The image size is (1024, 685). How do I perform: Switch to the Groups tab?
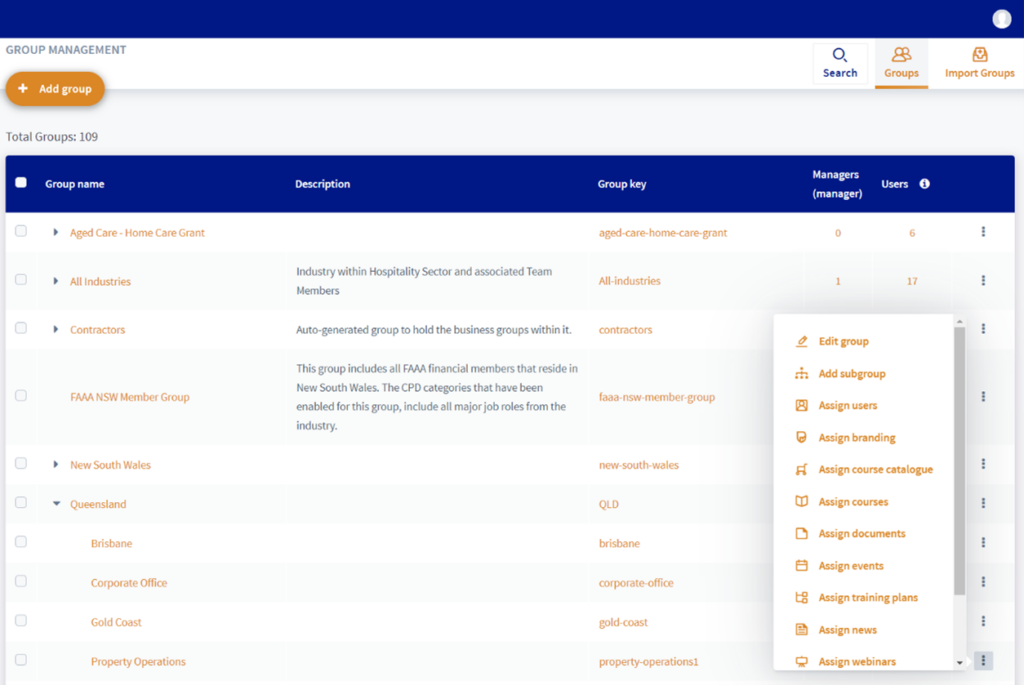click(901, 63)
